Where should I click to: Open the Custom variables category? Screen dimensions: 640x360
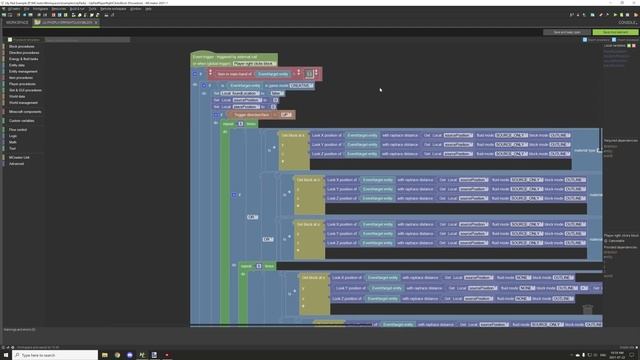tap(22, 121)
